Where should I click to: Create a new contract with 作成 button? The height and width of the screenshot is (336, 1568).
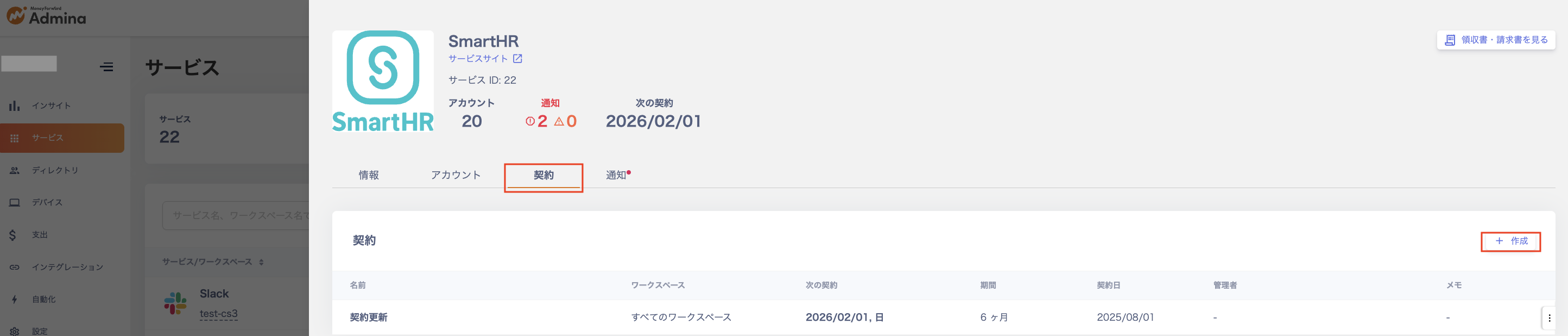pyautogui.click(x=1510, y=241)
